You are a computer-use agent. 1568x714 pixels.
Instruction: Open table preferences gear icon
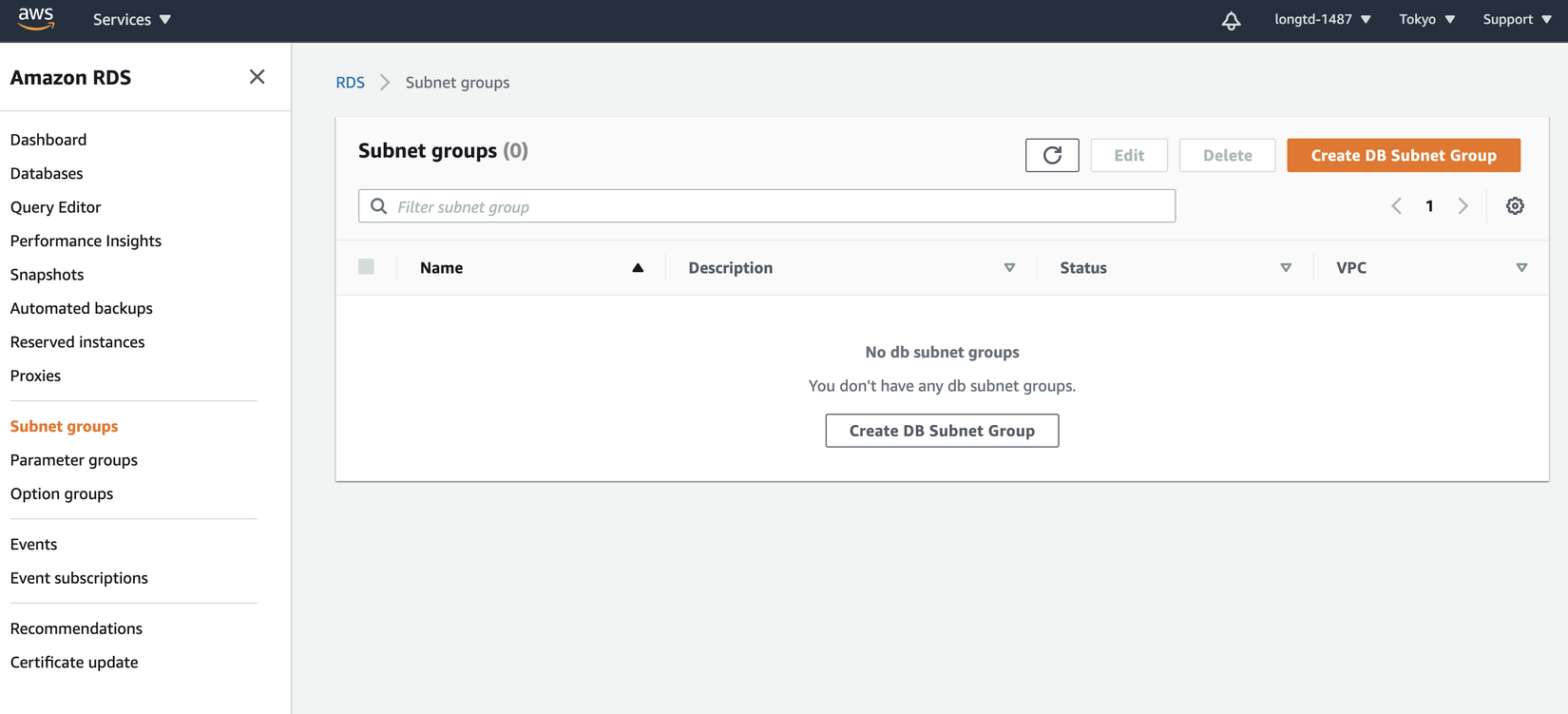pyautogui.click(x=1515, y=206)
